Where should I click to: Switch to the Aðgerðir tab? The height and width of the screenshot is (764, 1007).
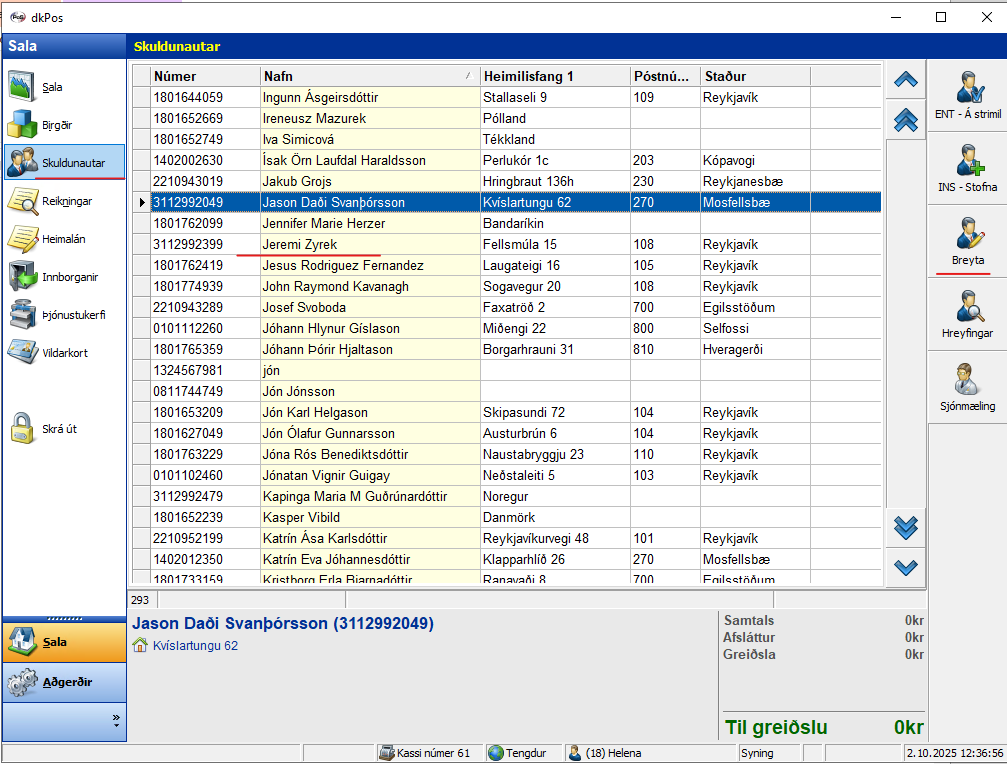click(x=65, y=682)
